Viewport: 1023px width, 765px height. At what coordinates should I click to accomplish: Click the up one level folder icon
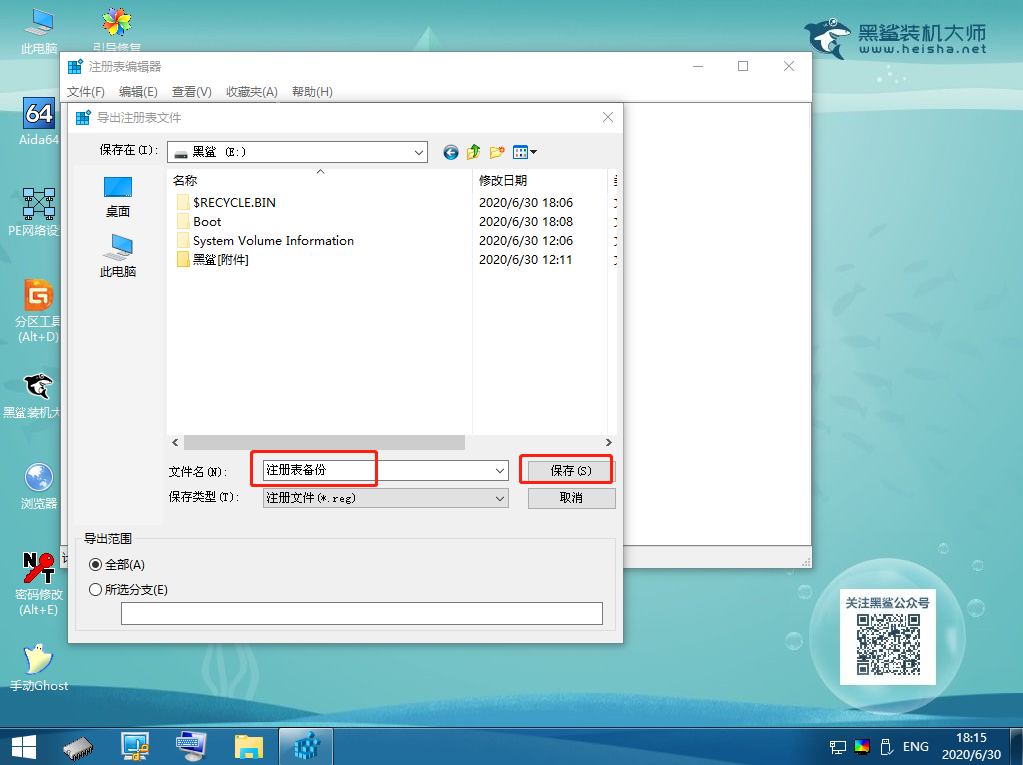click(474, 153)
